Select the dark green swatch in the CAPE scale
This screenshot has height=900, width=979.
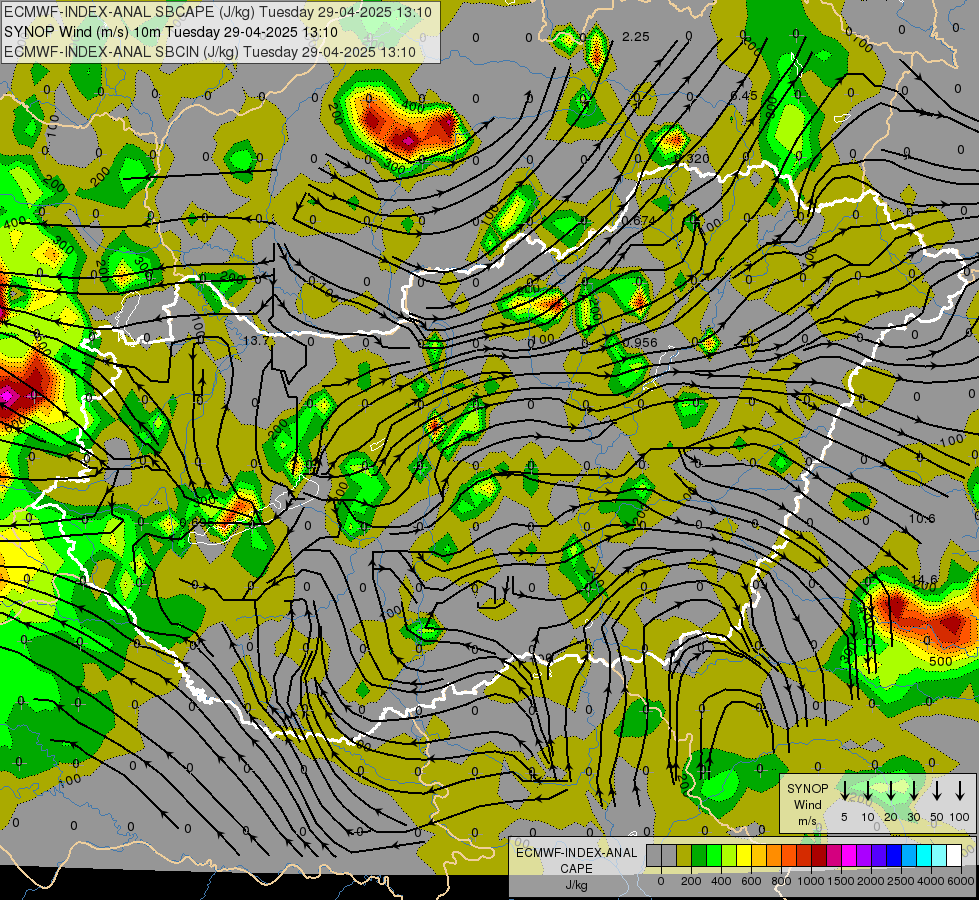pyautogui.click(x=699, y=855)
